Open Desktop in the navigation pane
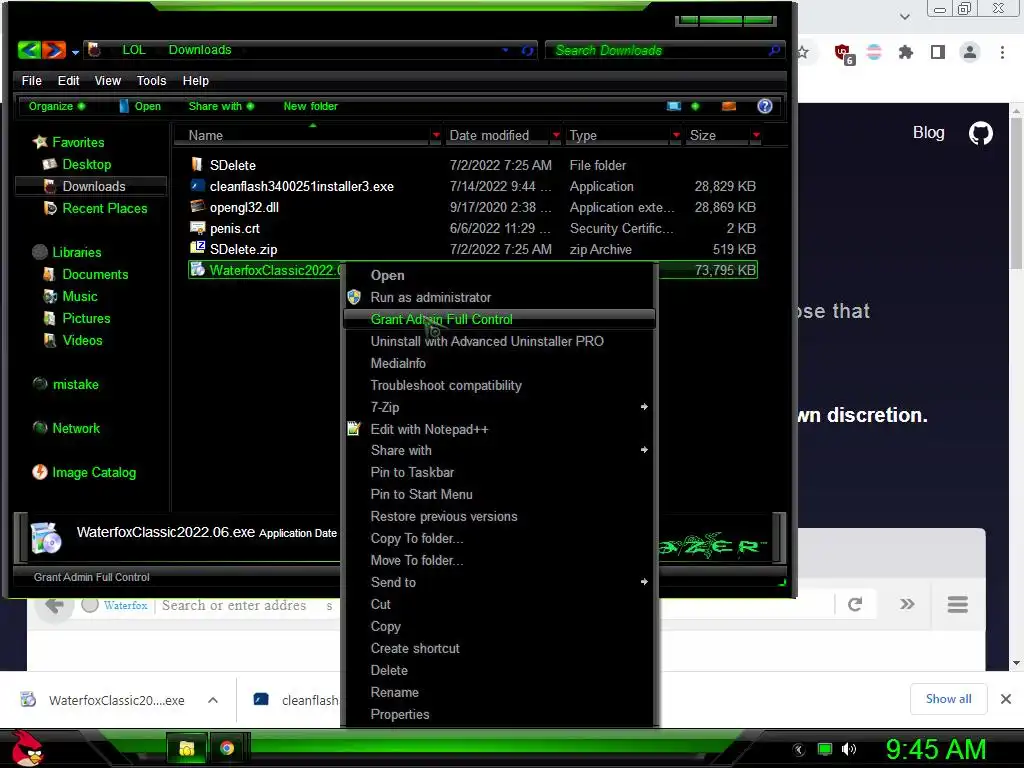 click(x=86, y=164)
